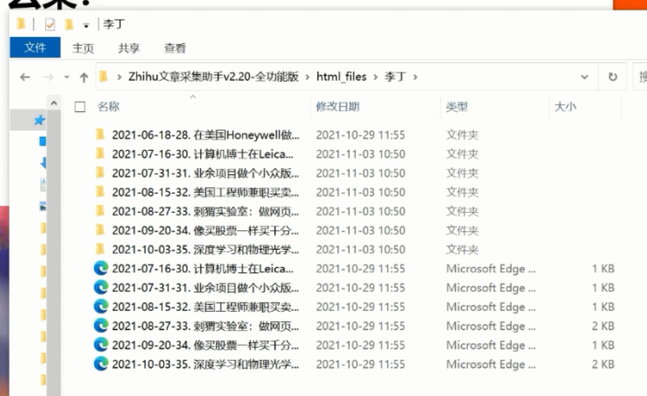Select Edge file 2021-07-16-30. 计算机博士在Leica
This screenshot has height=396, width=647.
(203, 269)
